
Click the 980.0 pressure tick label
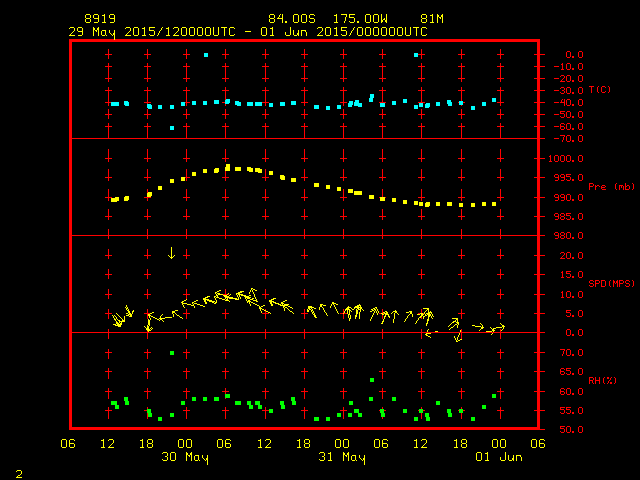click(x=569, y=236)
